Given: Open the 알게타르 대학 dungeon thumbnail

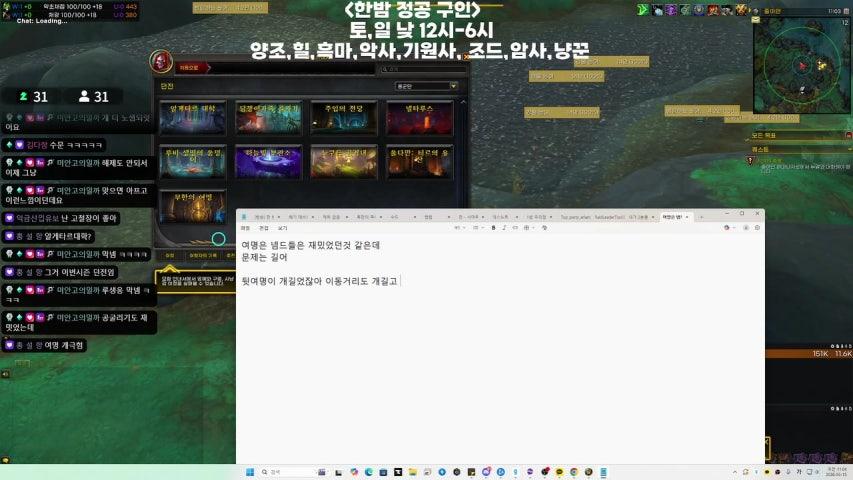Looking at the screenshot, I should [193, 118].
